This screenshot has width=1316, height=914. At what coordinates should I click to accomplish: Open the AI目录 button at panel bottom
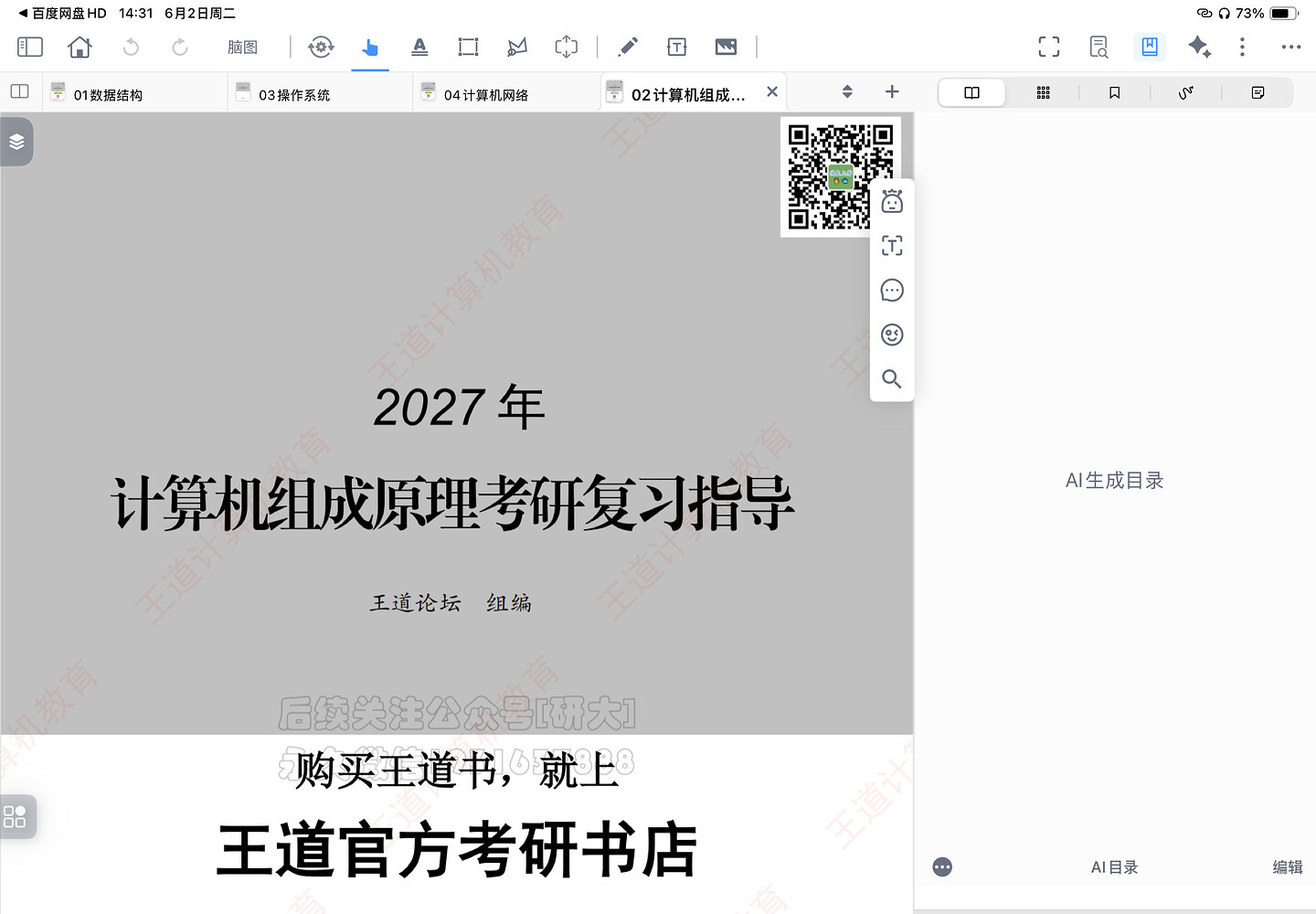pos(1115,867)
